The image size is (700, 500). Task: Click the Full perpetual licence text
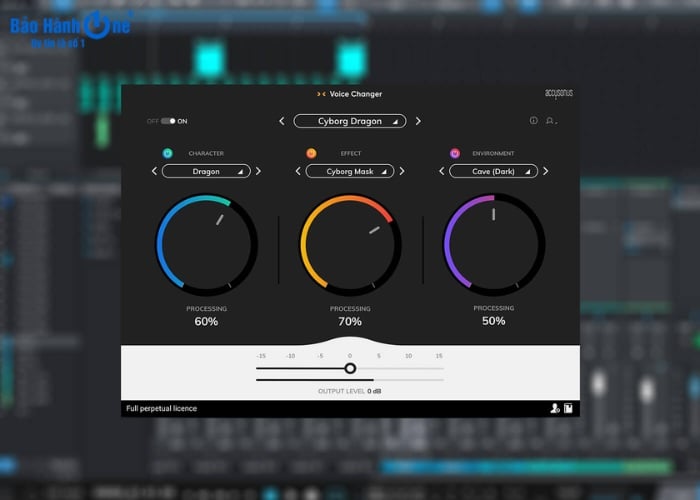162,408
